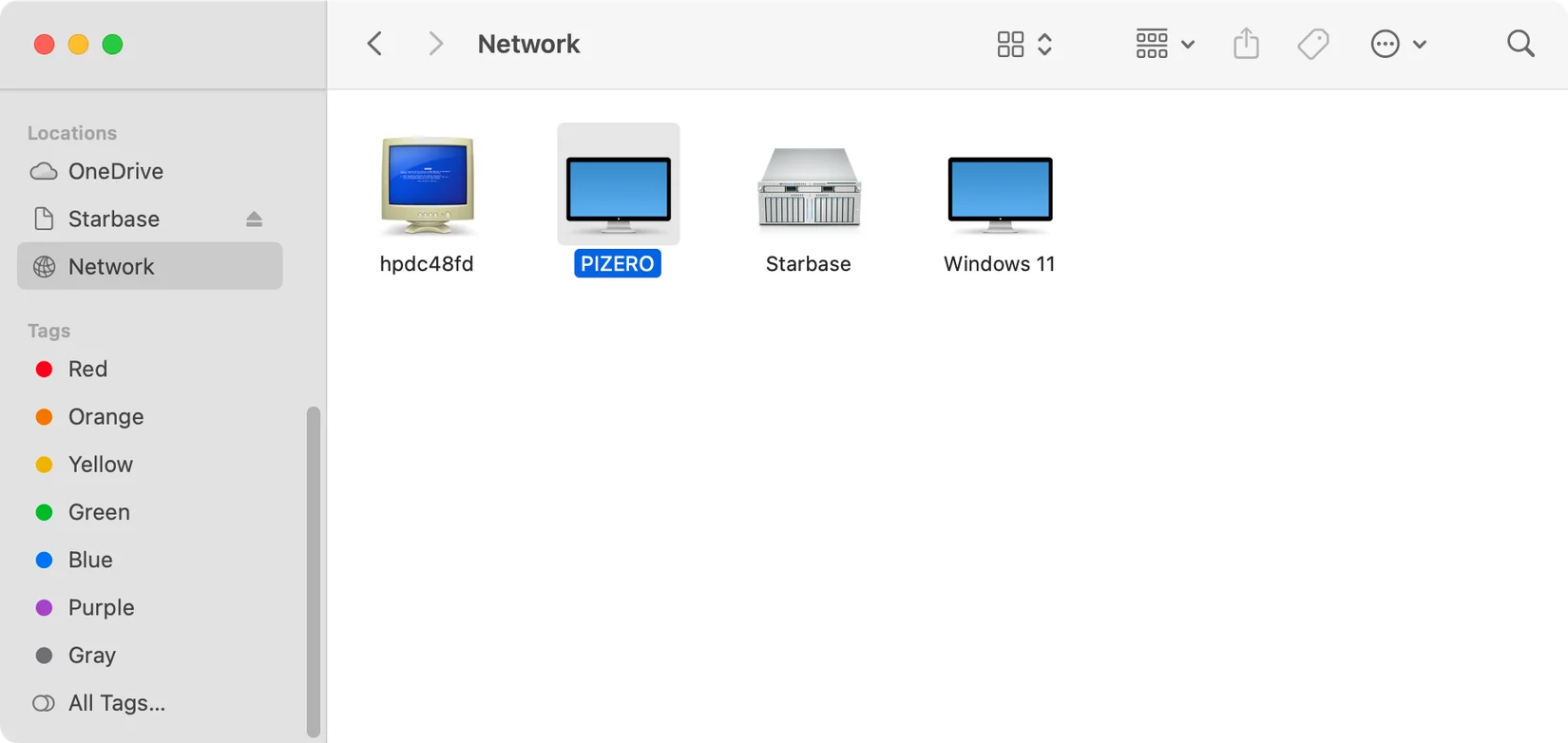Open the hpdc48fd network computer

tap(427, 187)
